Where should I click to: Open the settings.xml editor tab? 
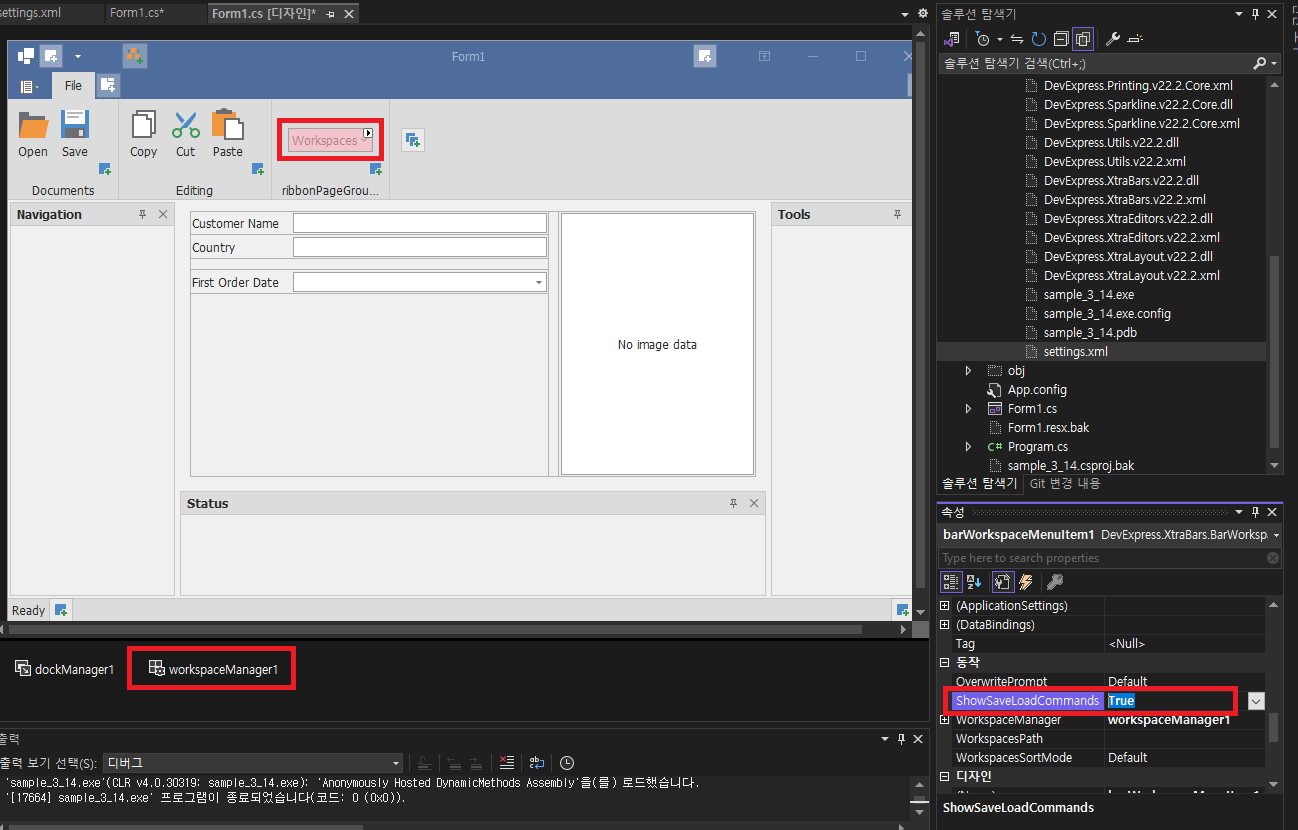pyautogui.click(x=31, y=13)
